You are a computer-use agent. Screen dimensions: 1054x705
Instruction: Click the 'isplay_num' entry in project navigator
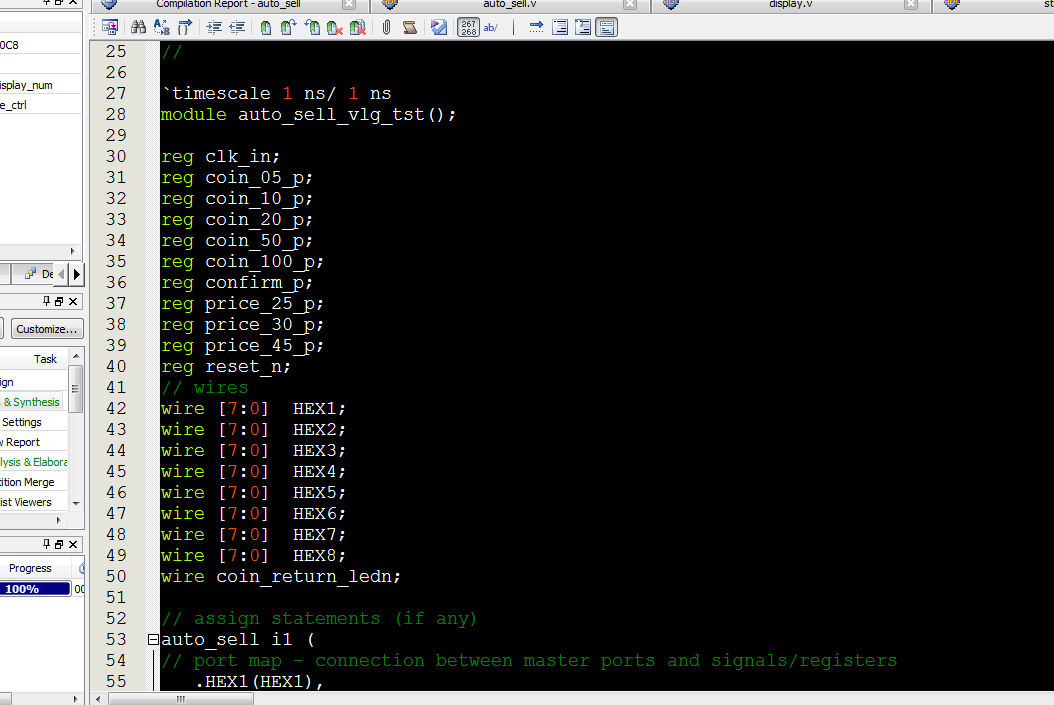(x=26, y=85)
